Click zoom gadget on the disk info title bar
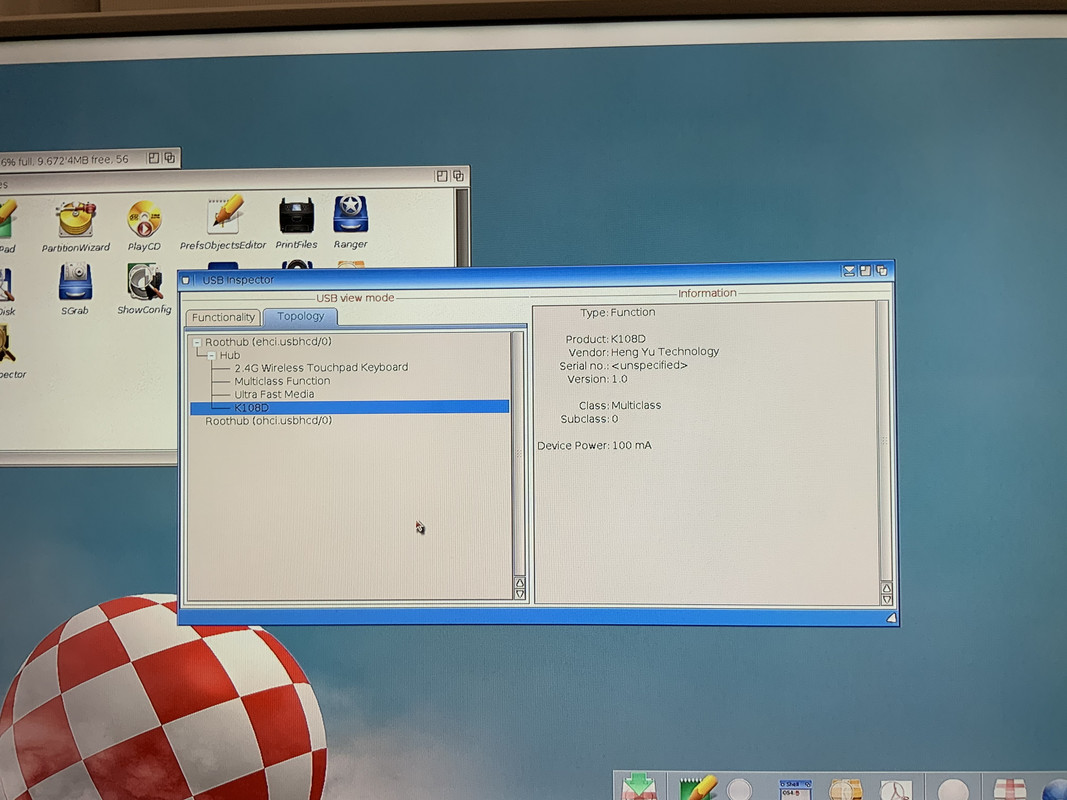The width and height of the screenshot is (1067, 800). coord(153,158)
